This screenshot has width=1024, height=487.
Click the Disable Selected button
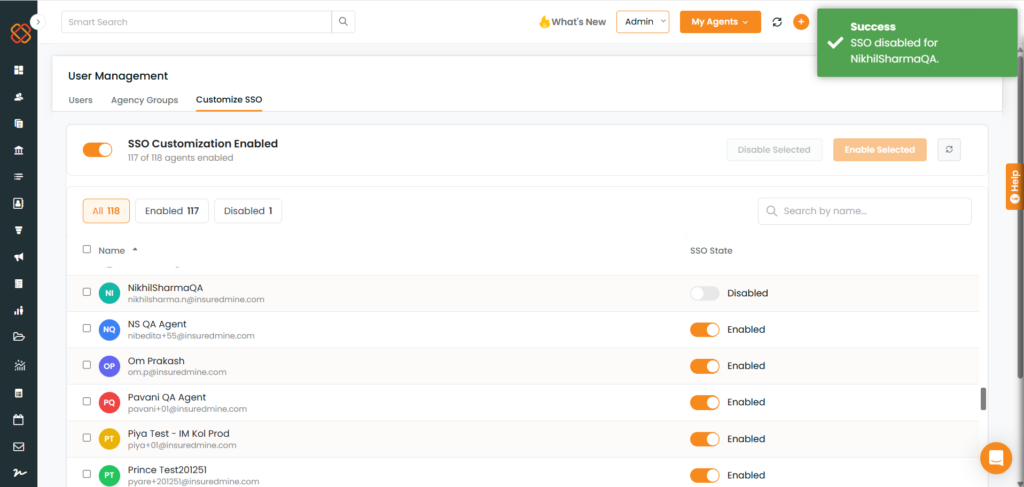[774, 149]
